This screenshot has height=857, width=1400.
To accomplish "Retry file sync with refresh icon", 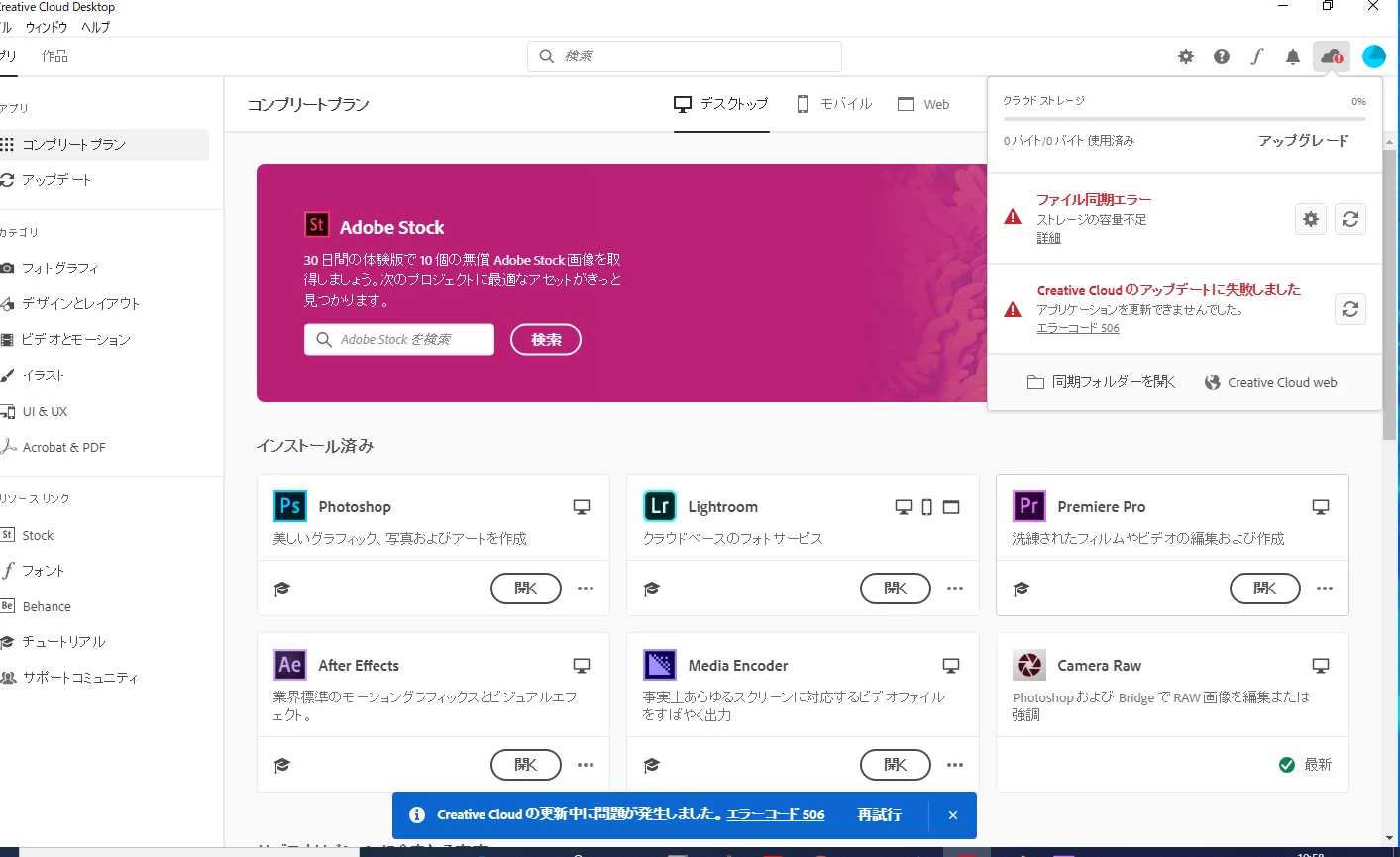I will click(x=1350, y=219).
